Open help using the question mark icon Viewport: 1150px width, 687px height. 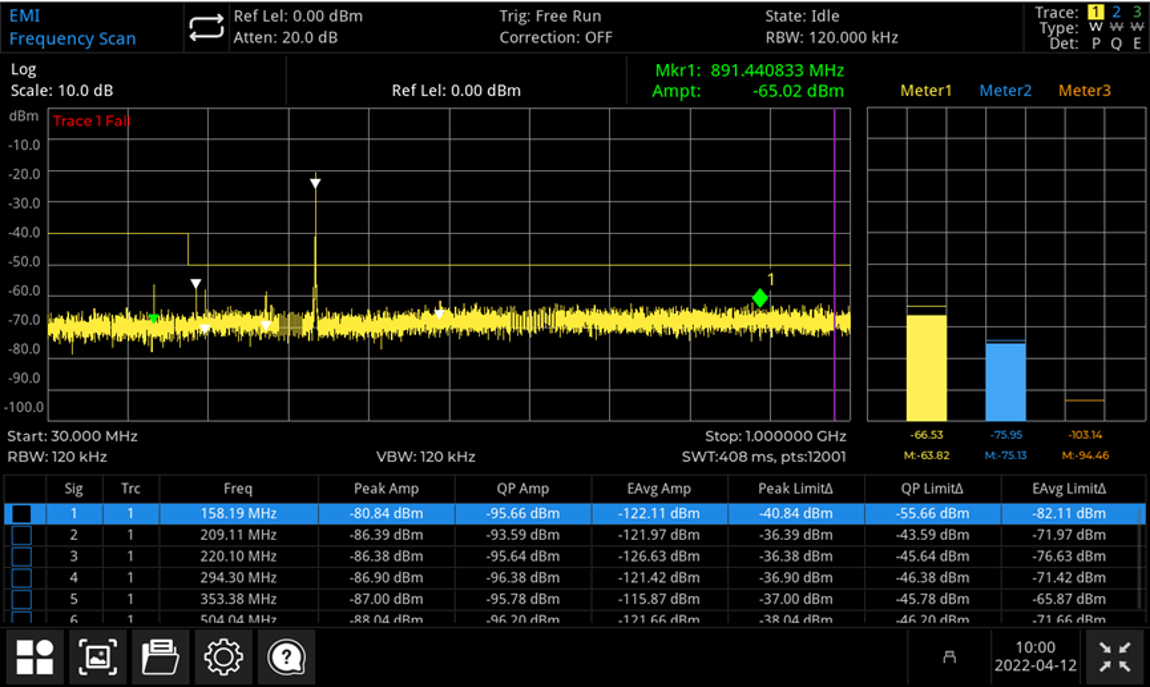(x=286, y=656)
